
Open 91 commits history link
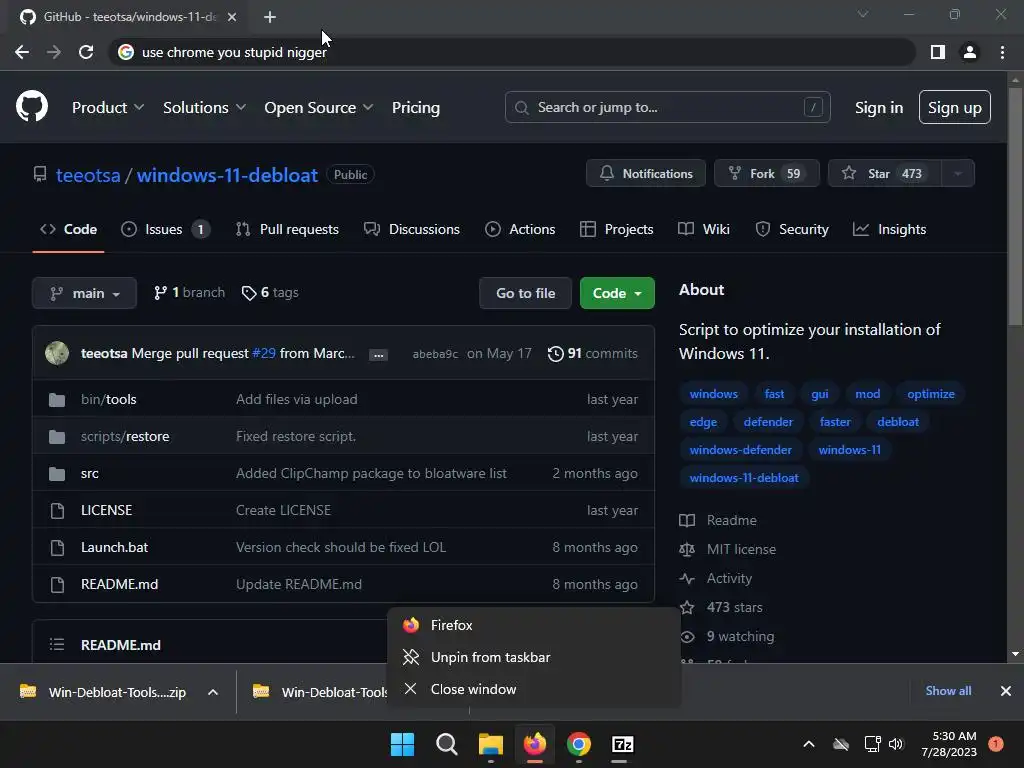click(592, 353)
